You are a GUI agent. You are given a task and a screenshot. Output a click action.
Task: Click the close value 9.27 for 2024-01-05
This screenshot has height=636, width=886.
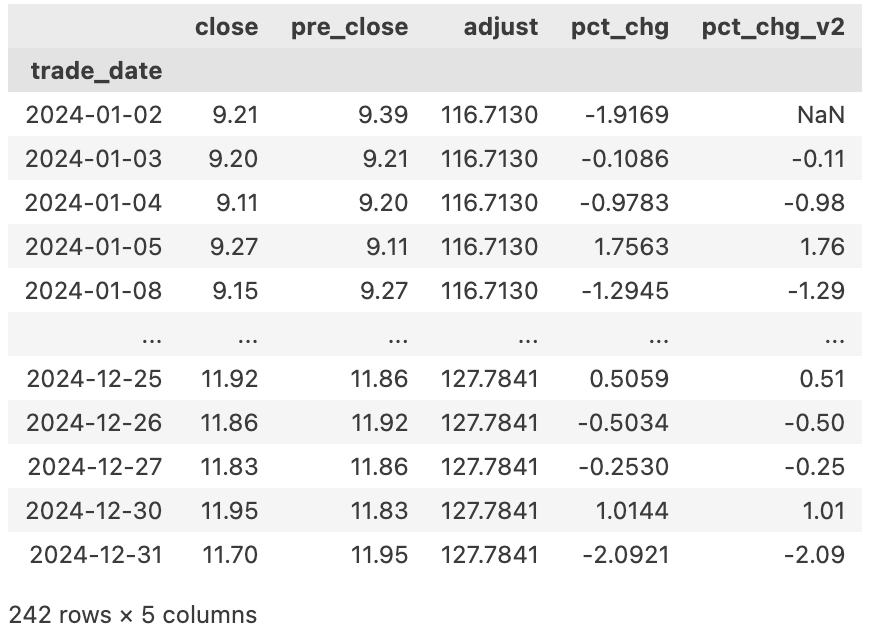point(235,247)
